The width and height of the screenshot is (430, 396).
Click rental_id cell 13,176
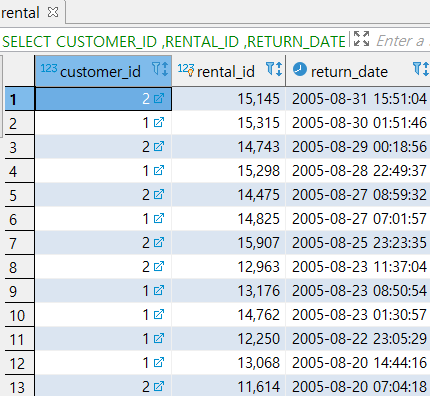click(229, 291)
